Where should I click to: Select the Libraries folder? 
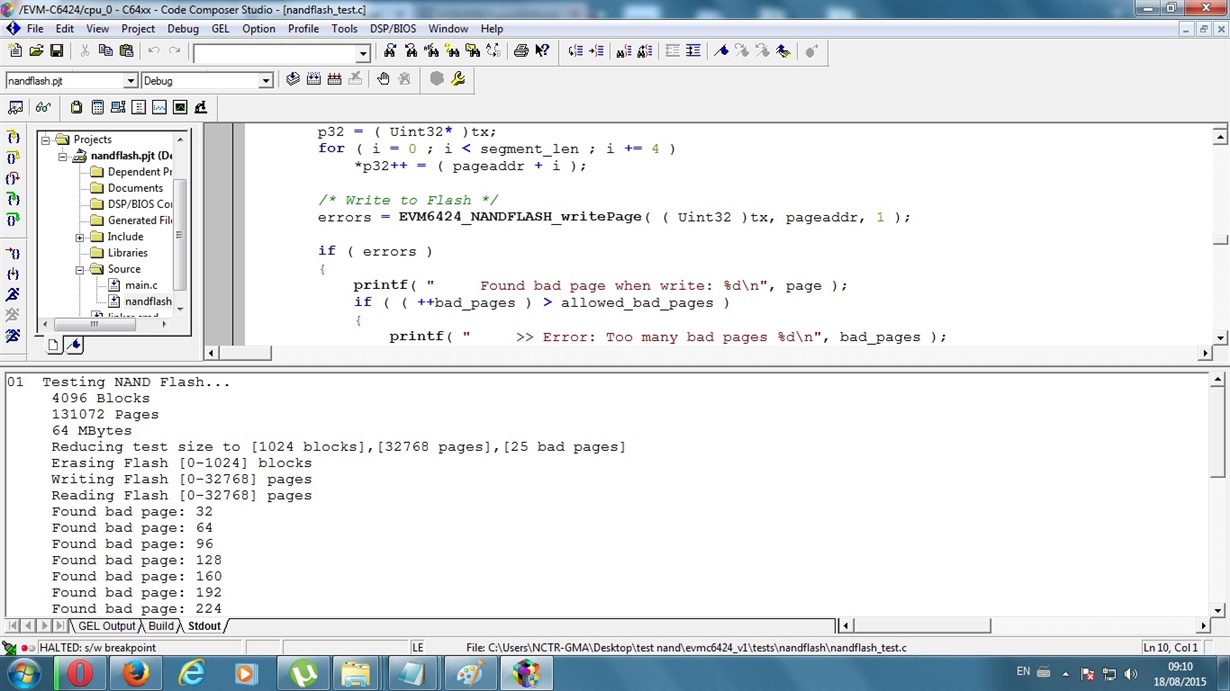127,253
